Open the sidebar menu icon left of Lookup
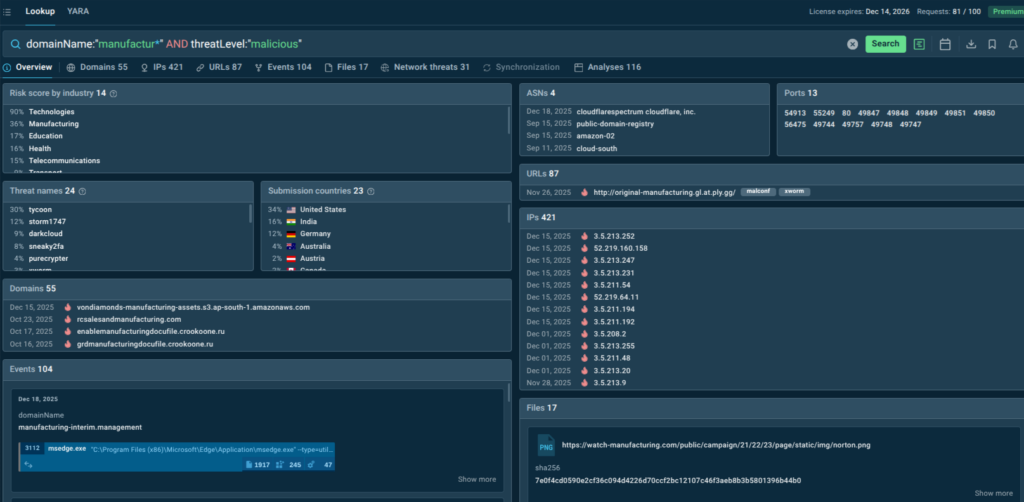The width and height of the screenshot is (1024, 502). click(8, 11)
